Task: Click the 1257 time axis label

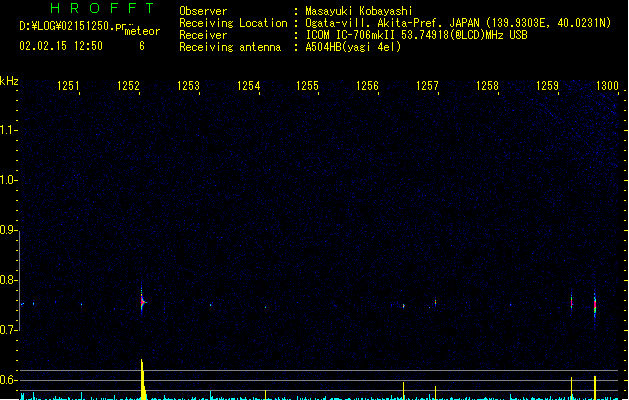Action: click(427, 86)
